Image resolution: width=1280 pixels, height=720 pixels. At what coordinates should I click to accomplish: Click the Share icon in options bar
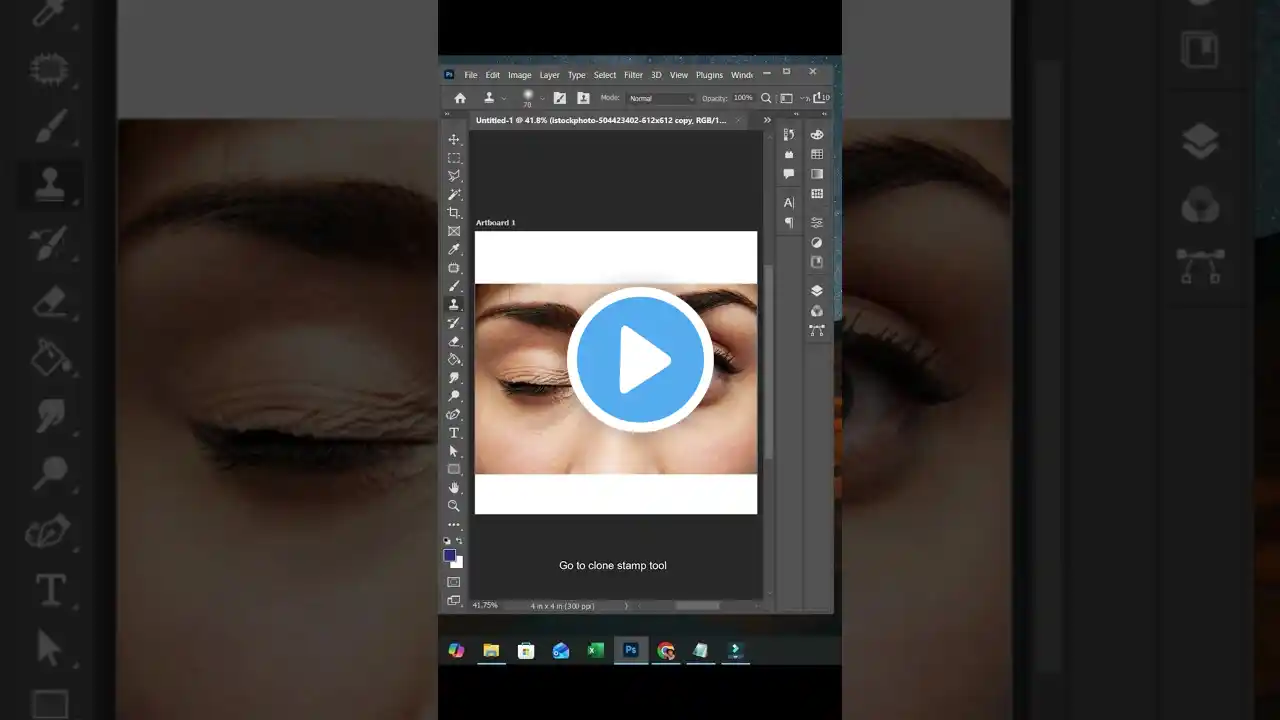click(x=821, y=98)
